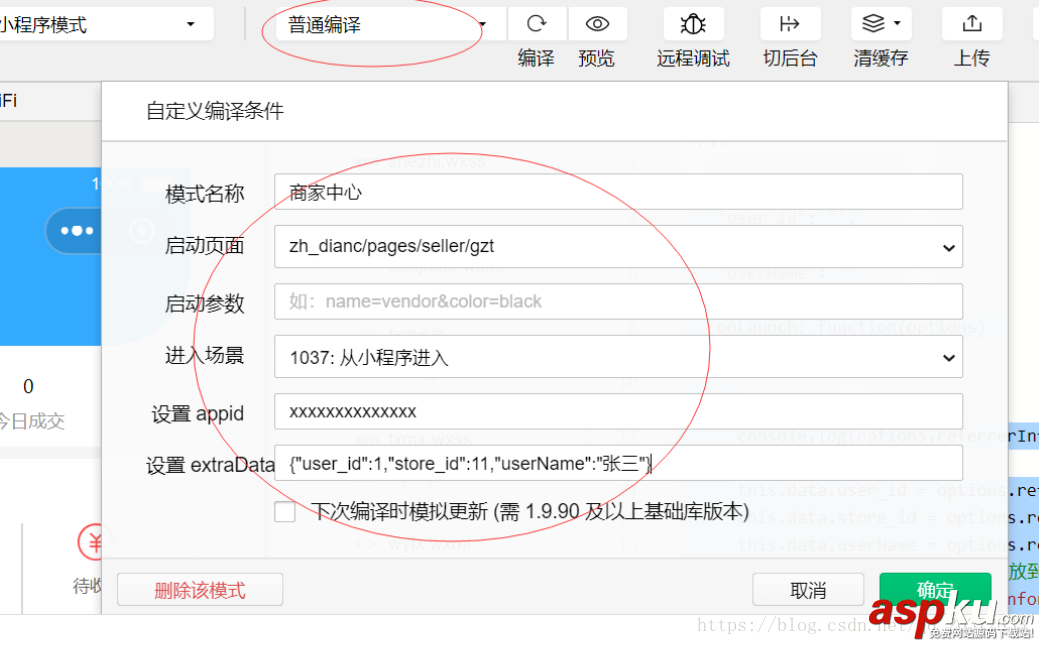1039x645 pixels.
Task: Select the 远程调试 (Remote Debug) icon
Action: click(x=692, y=23)
